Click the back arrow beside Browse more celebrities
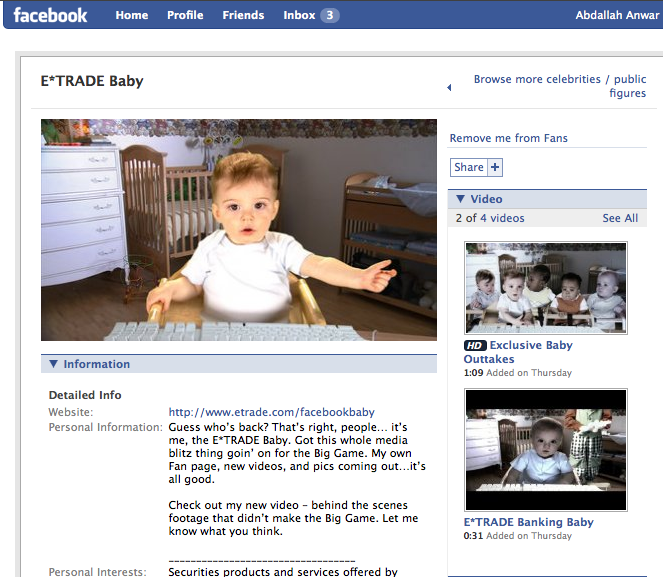This screenshot has height=577, width=663. (x=449, y=88)
